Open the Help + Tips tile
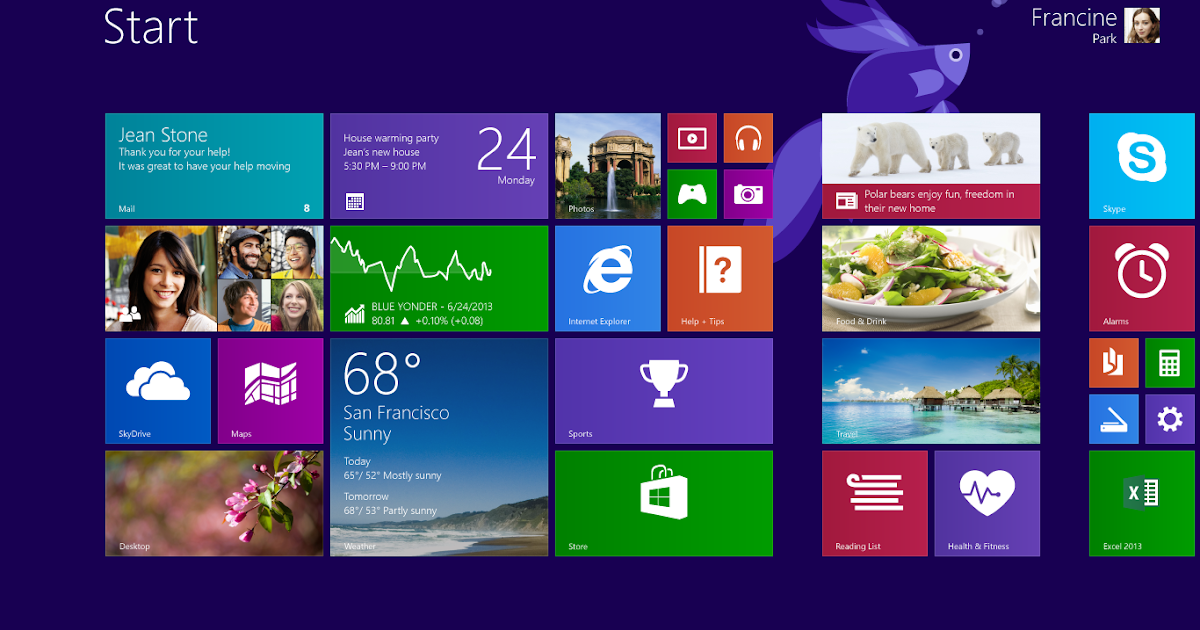Viewport: 1200px width, 630px height. click(720, 278)
